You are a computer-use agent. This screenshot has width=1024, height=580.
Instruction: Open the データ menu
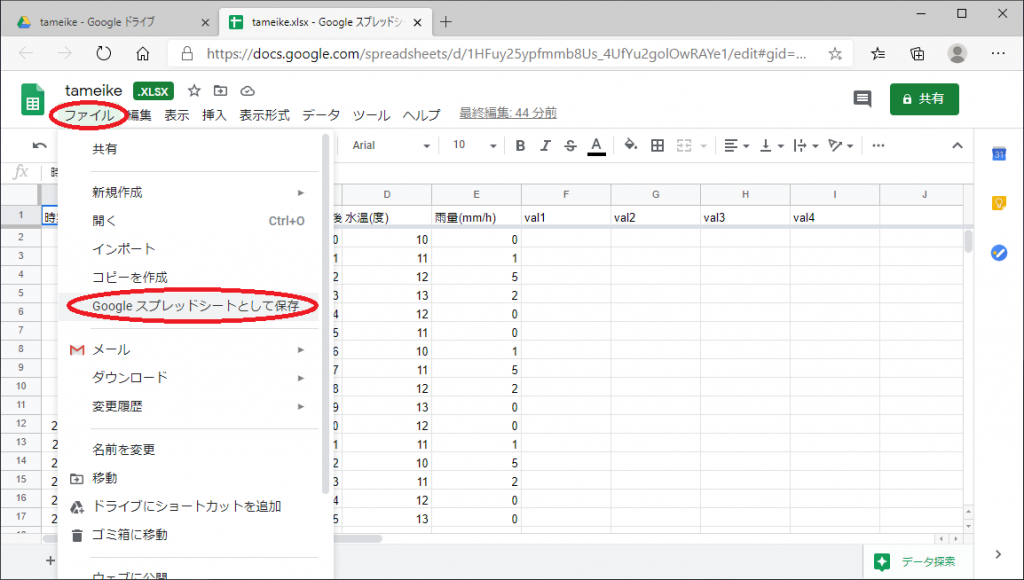[x=321, y=115]
